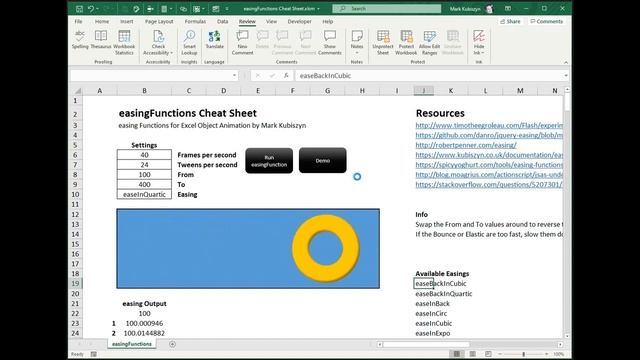Select the Easing cell with easeInQuartic
Screen dimensions: 640x360
click(144, 195)
